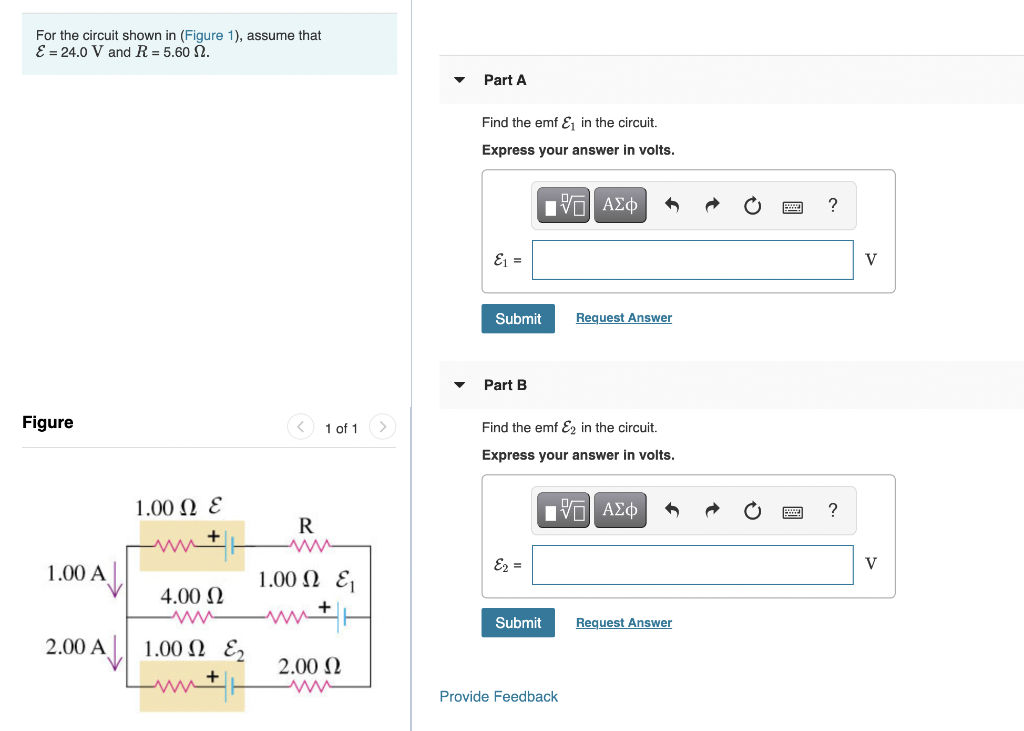Image resolution: width=1024 pixels, height=731 pixels.
Task: Open help for Part A answer box
Action: pyautogui.click(x=833, y=205)
